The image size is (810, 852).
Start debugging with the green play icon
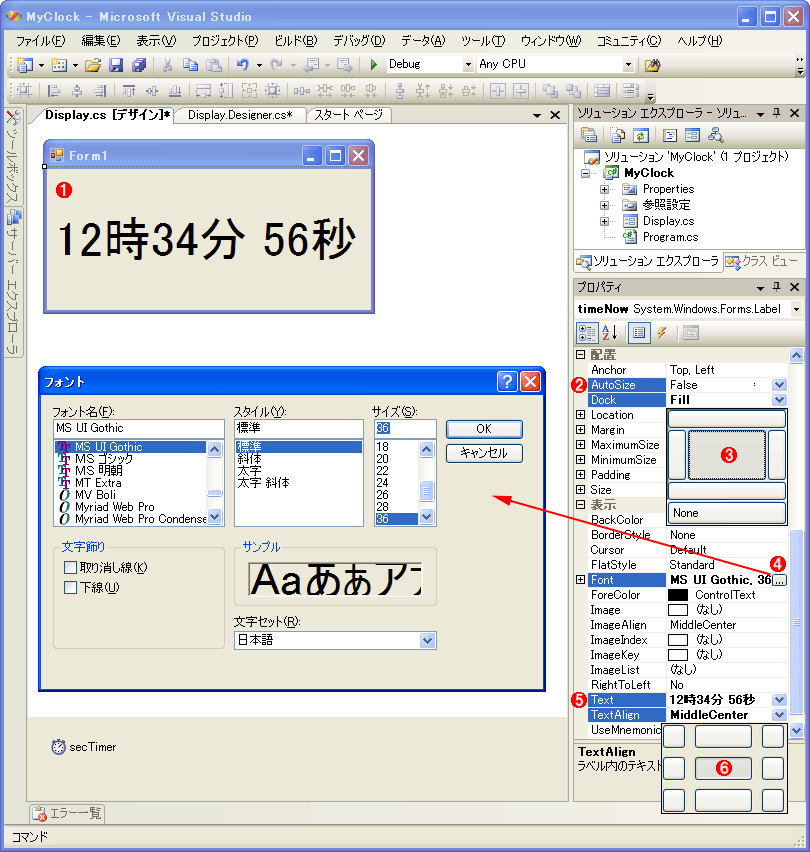click(373, 65)
